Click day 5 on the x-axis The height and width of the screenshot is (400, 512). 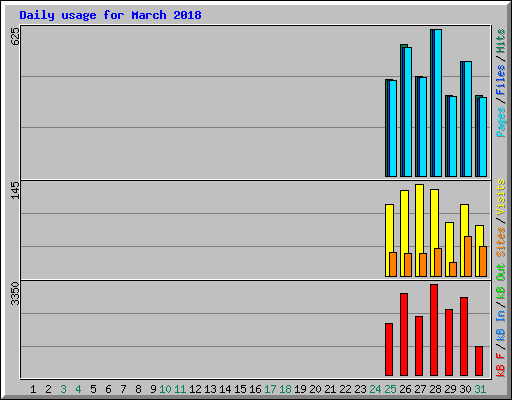(93, 389)
